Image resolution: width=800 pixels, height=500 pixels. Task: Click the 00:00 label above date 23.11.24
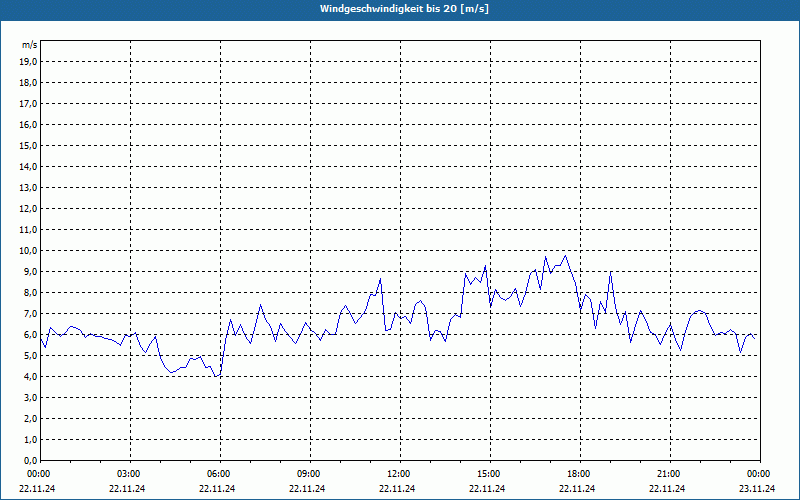tap(759, 474)
